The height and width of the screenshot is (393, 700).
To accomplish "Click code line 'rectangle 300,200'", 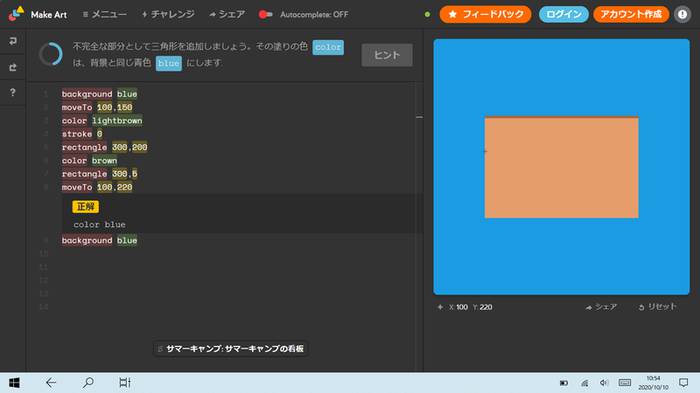I will point(104,147).
